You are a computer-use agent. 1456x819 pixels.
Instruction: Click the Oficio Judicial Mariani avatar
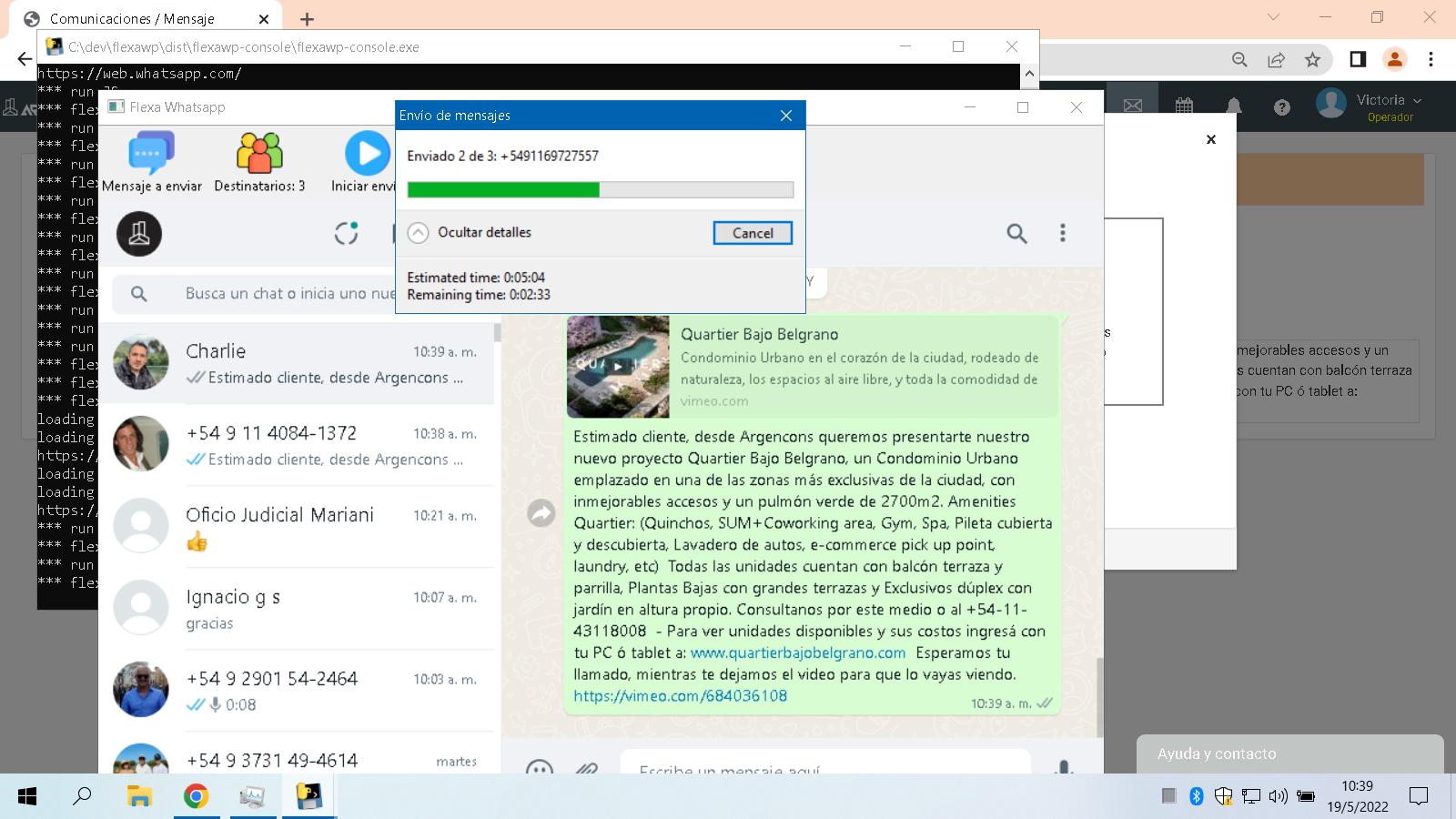[x=141, y=526]
